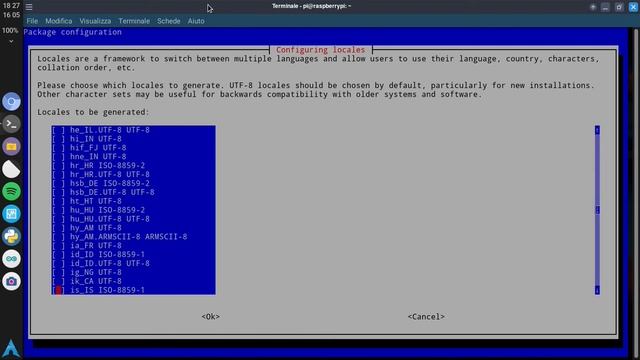Viewport: 640px width, 360px height.
Task: Toggle the he_IL.UTF-8 UTF-8 checkbox
Action: tap(58, 130)
